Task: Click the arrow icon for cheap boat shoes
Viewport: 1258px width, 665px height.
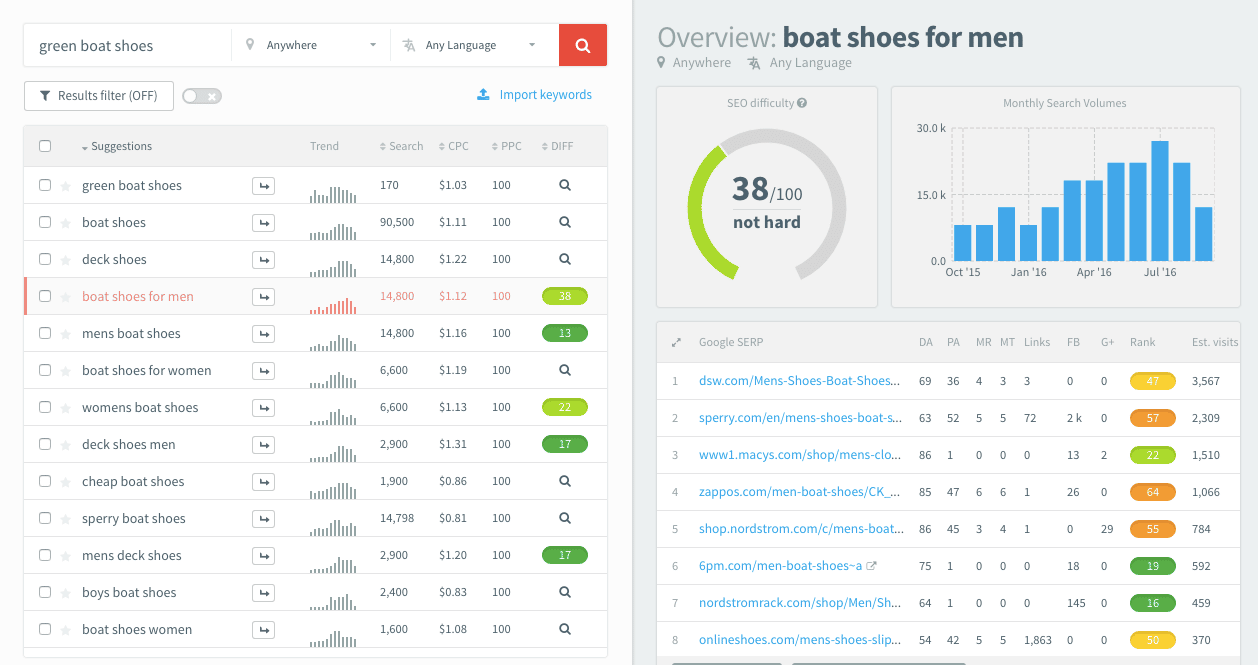Action: pyautogui.click(x=264, y=482)
